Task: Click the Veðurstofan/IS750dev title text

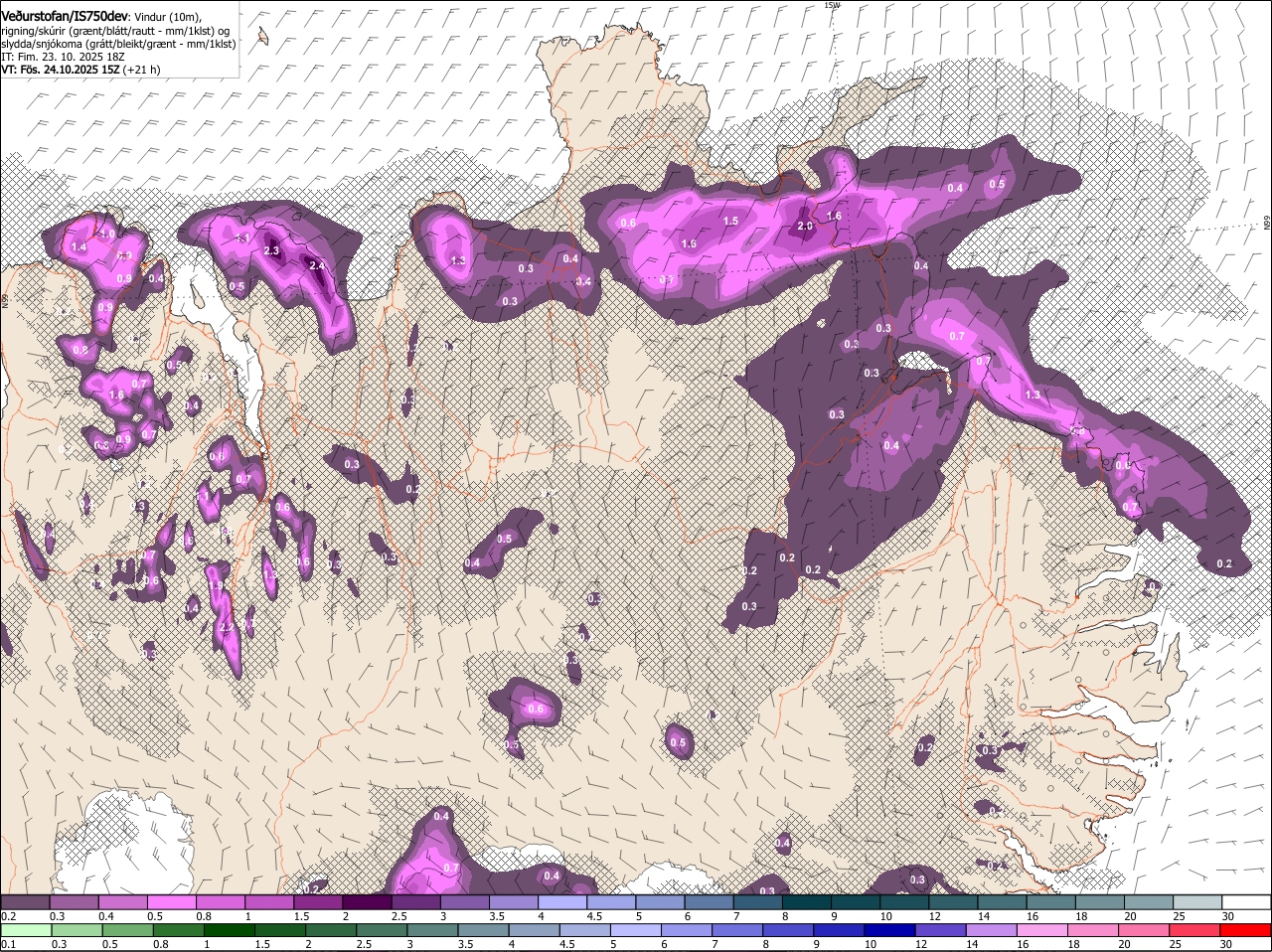Action: [65, 17]
